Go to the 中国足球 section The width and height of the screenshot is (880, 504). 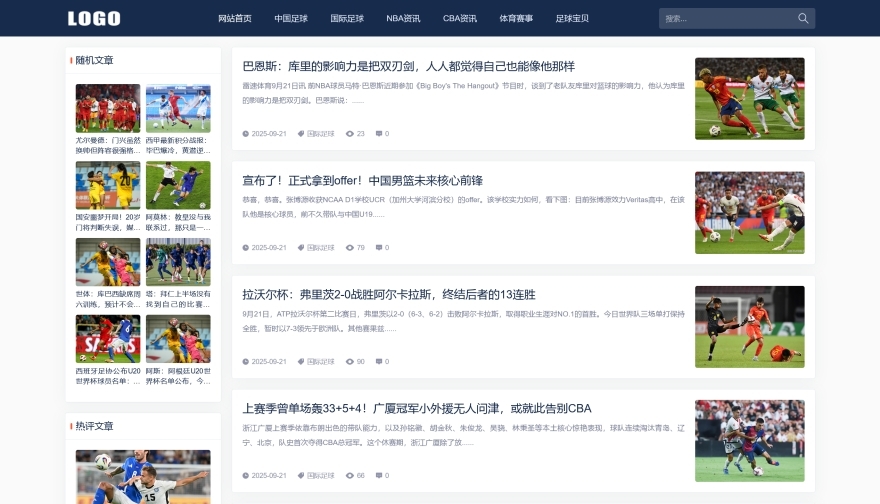point(291,18)
